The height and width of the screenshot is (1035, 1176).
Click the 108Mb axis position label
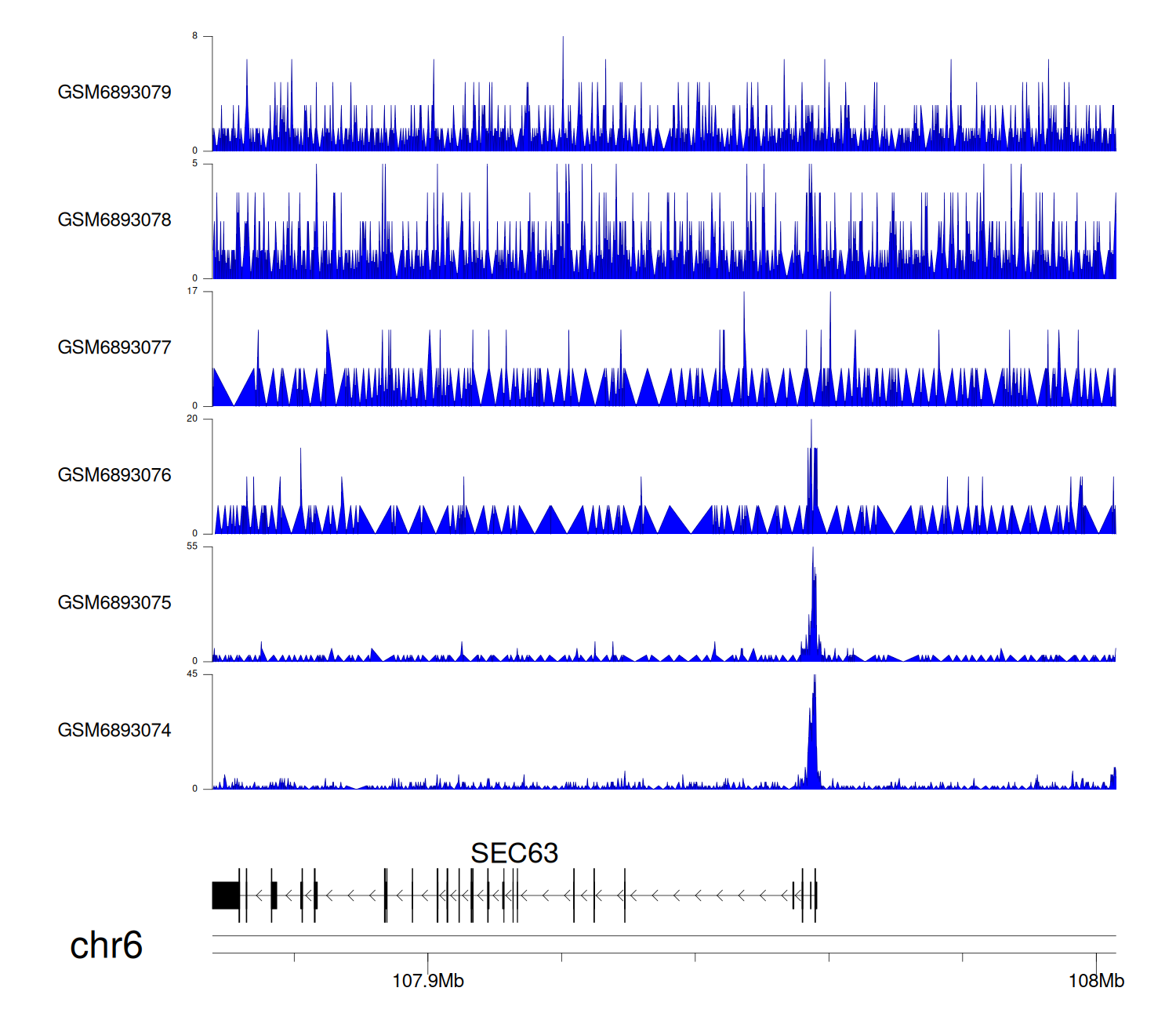pos(1096,981)
